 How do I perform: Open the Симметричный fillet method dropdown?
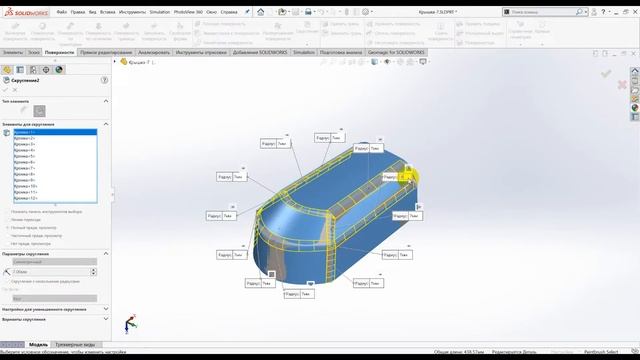pos(55,262)
